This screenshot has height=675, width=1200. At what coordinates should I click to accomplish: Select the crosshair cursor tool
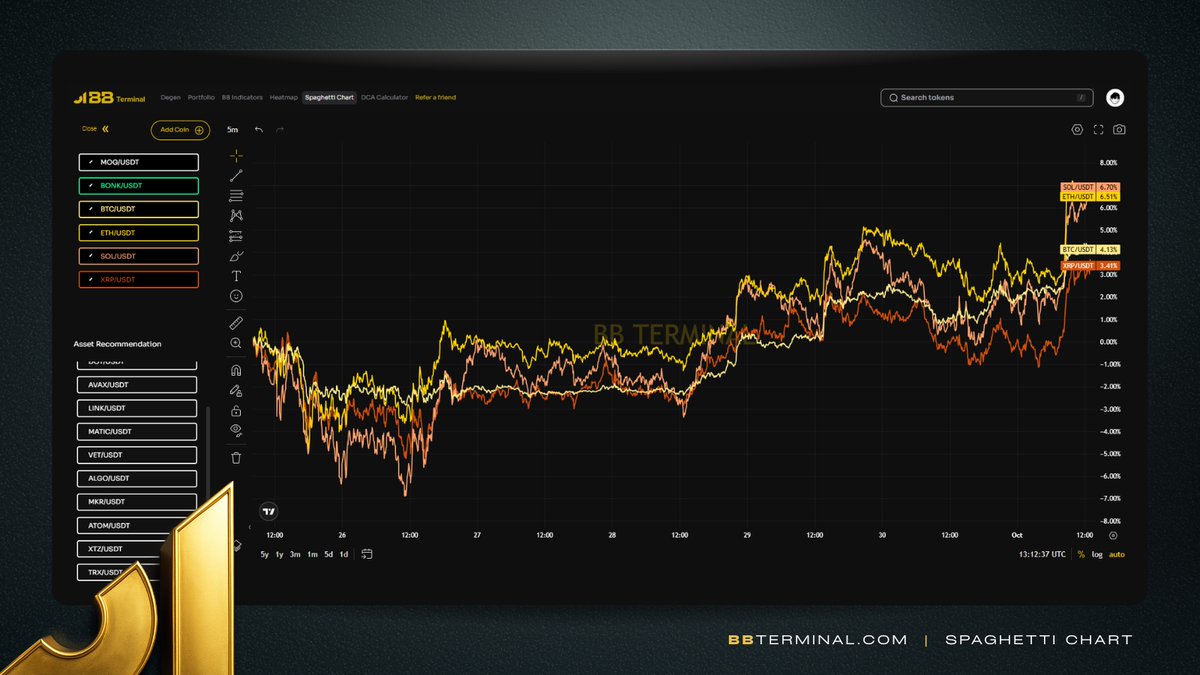(236, 155)
